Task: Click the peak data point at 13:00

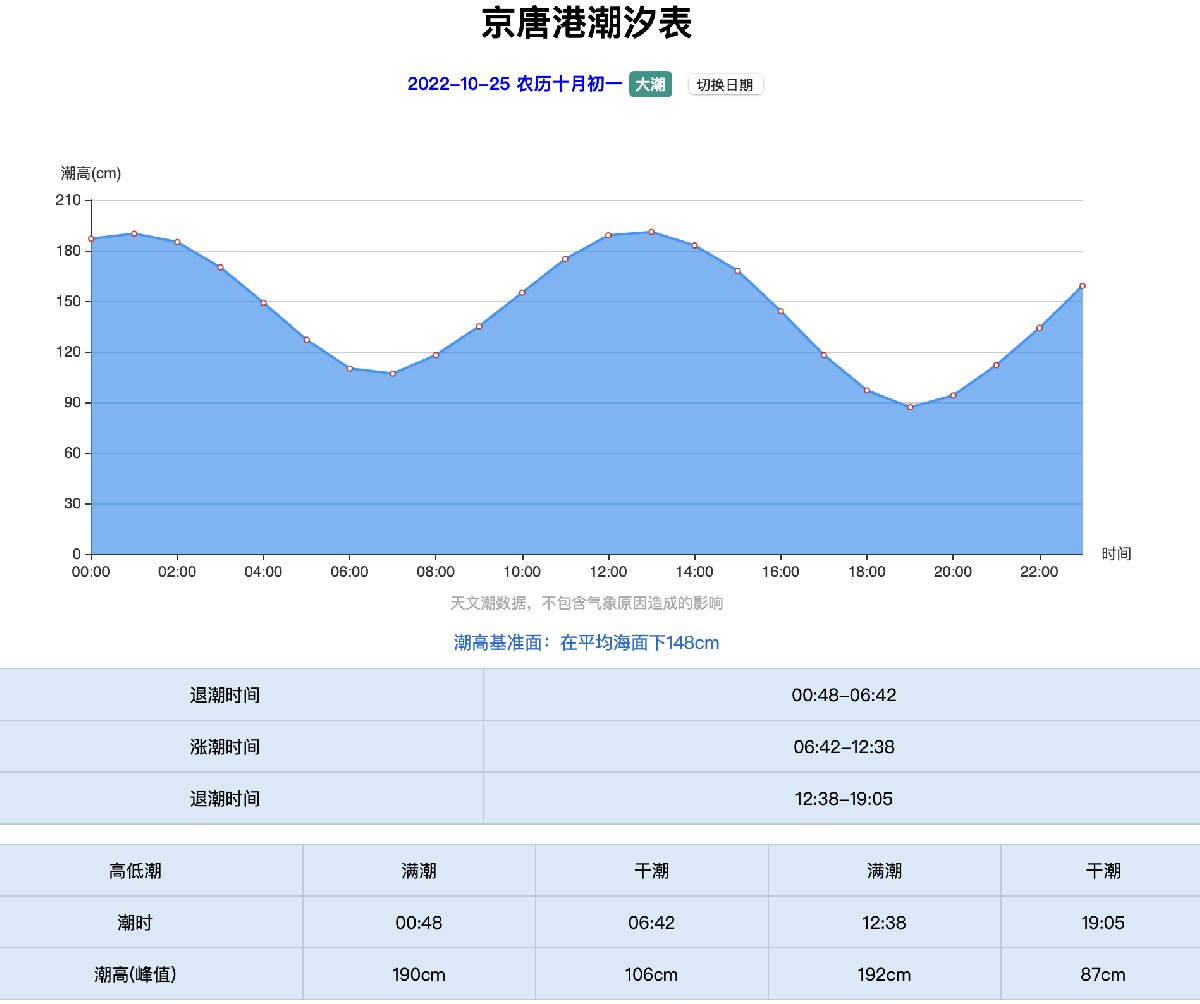Action: [x=651, y=232]
